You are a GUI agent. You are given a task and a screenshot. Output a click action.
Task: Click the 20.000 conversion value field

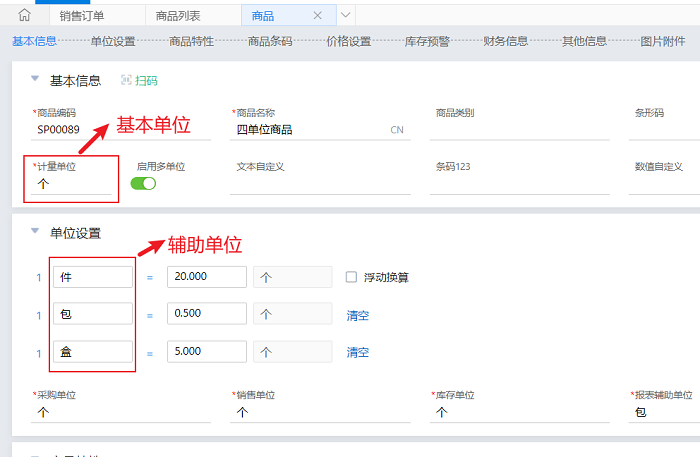click(207, 277)
